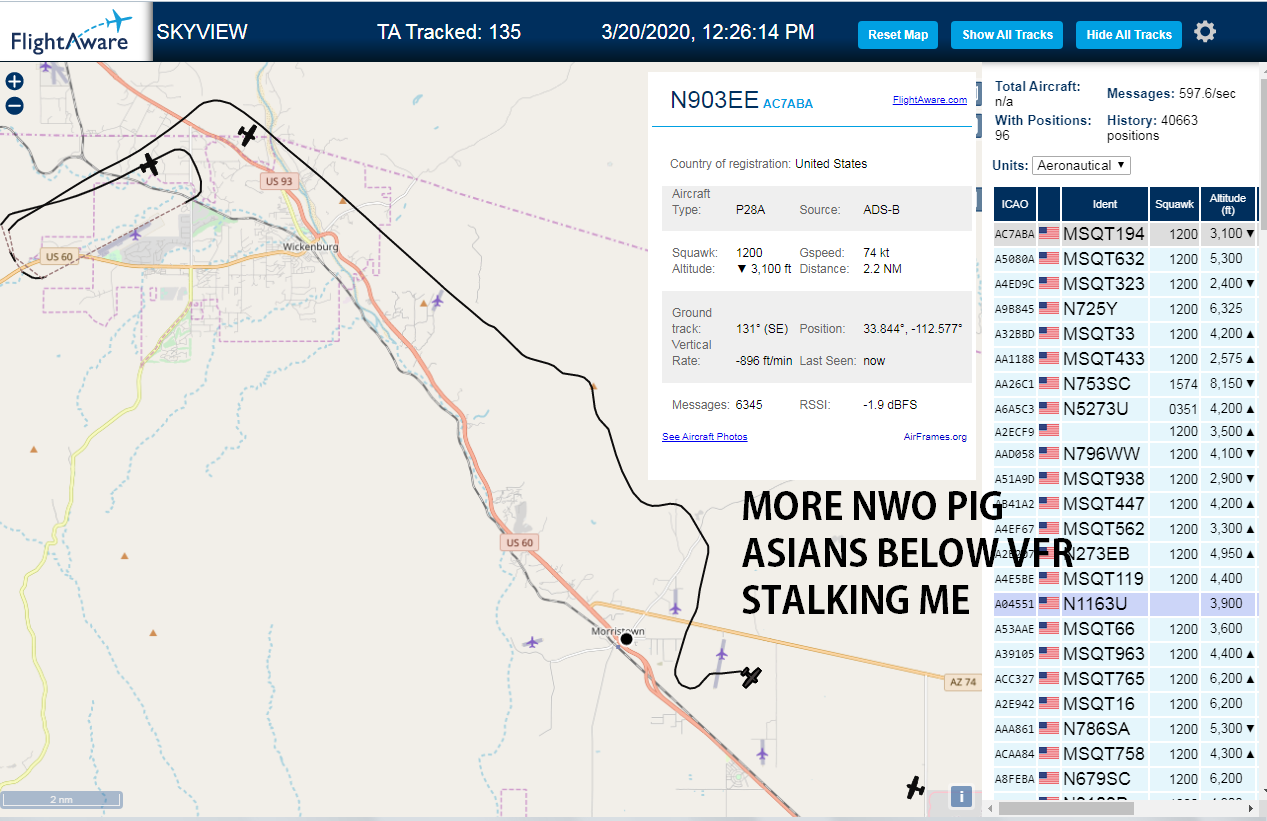
Task: Open AirFrames.org link
Action: 935,436
